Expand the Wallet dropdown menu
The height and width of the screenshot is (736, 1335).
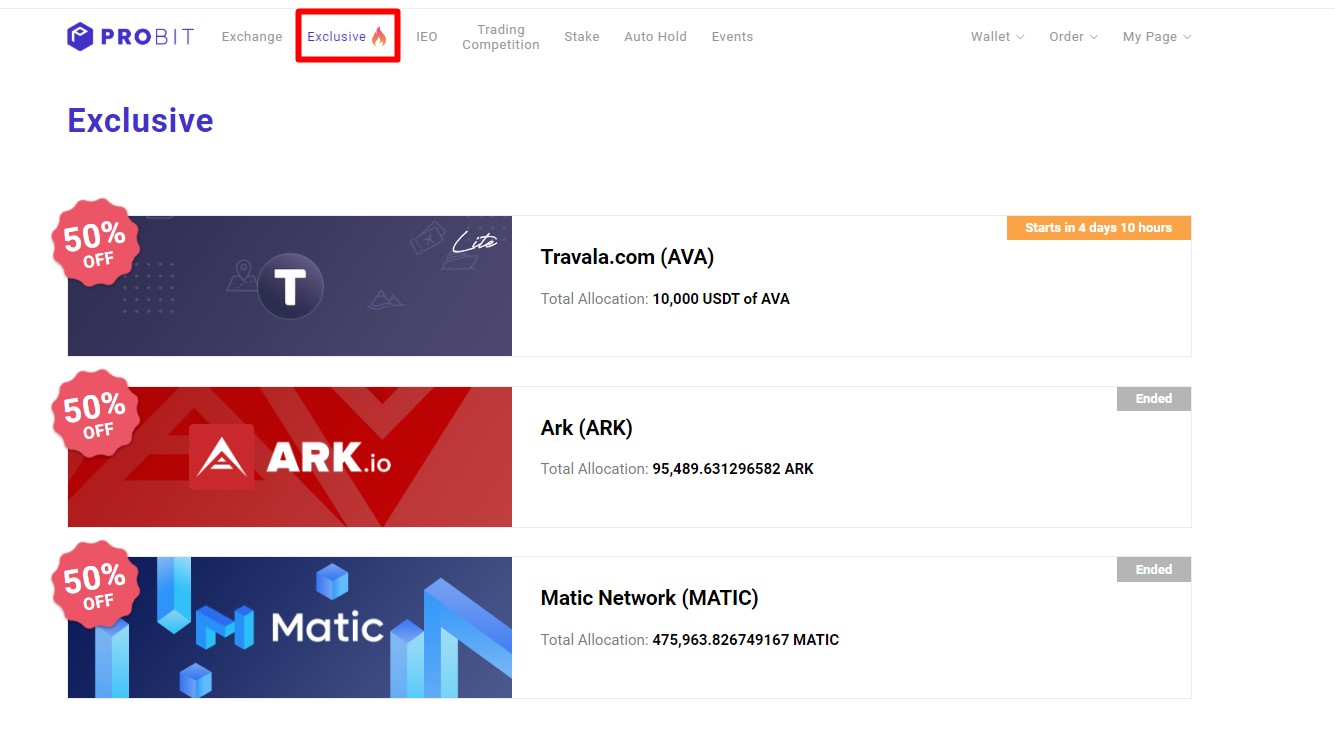point(997,37)
